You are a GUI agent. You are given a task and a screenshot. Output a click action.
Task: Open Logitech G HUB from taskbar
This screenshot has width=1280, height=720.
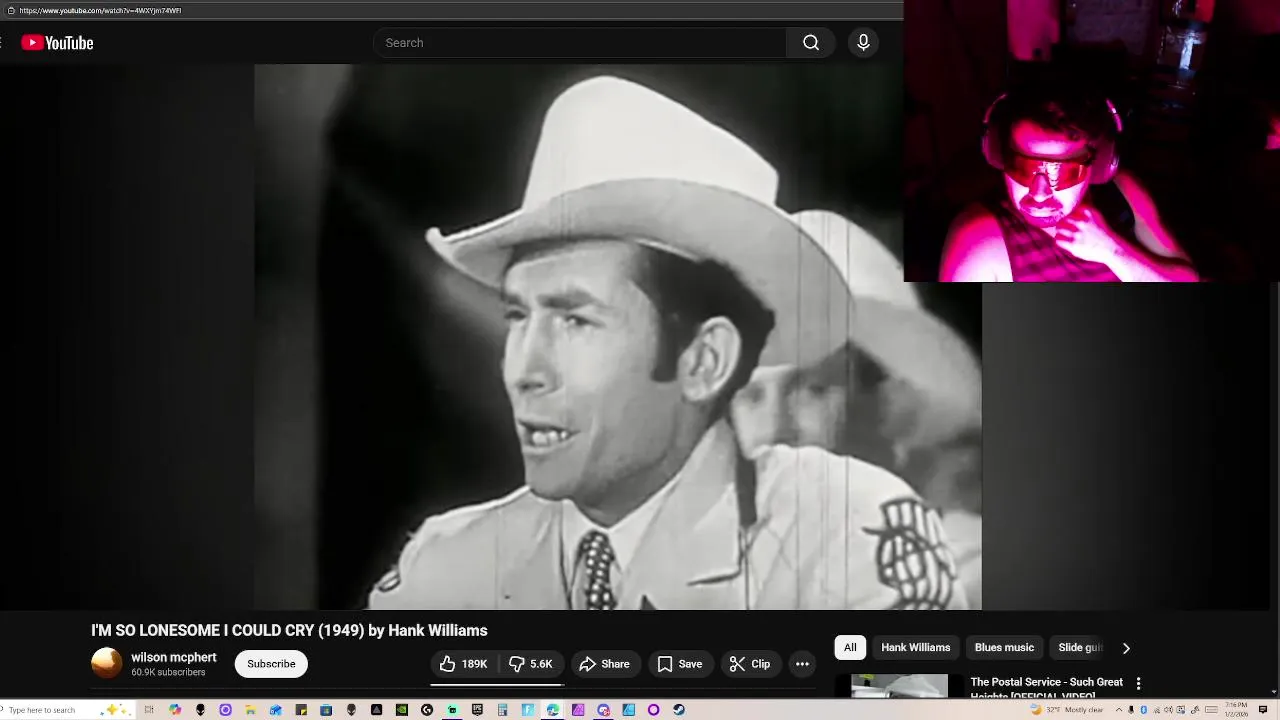click(x=427, y=710)
